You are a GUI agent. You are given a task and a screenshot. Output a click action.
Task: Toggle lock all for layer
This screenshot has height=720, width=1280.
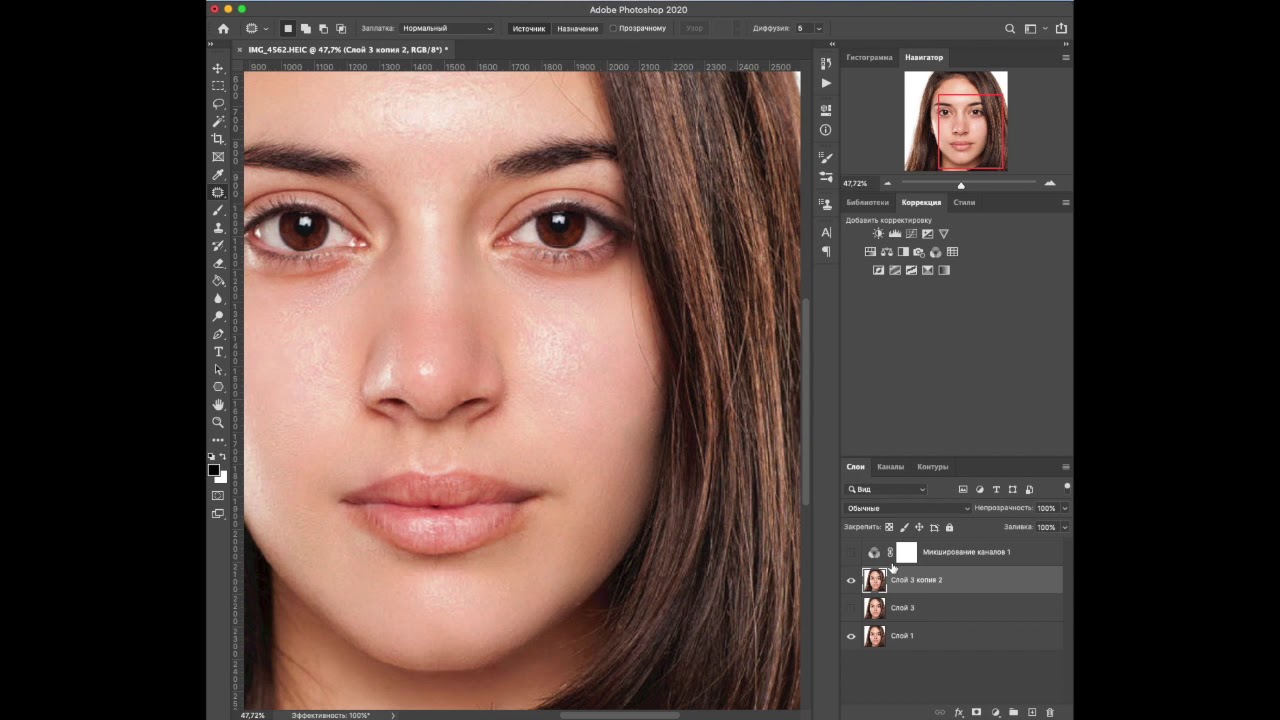(949, 527)
